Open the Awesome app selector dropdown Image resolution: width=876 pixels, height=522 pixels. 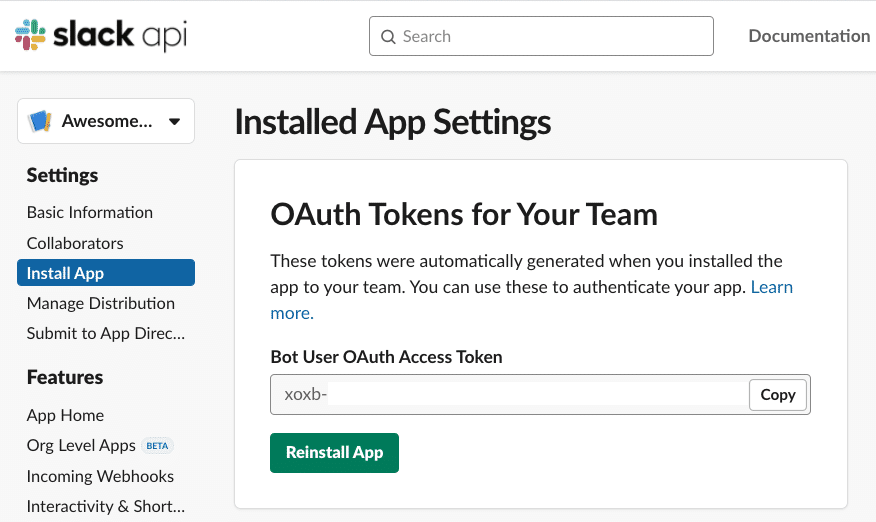coord(106,121)
